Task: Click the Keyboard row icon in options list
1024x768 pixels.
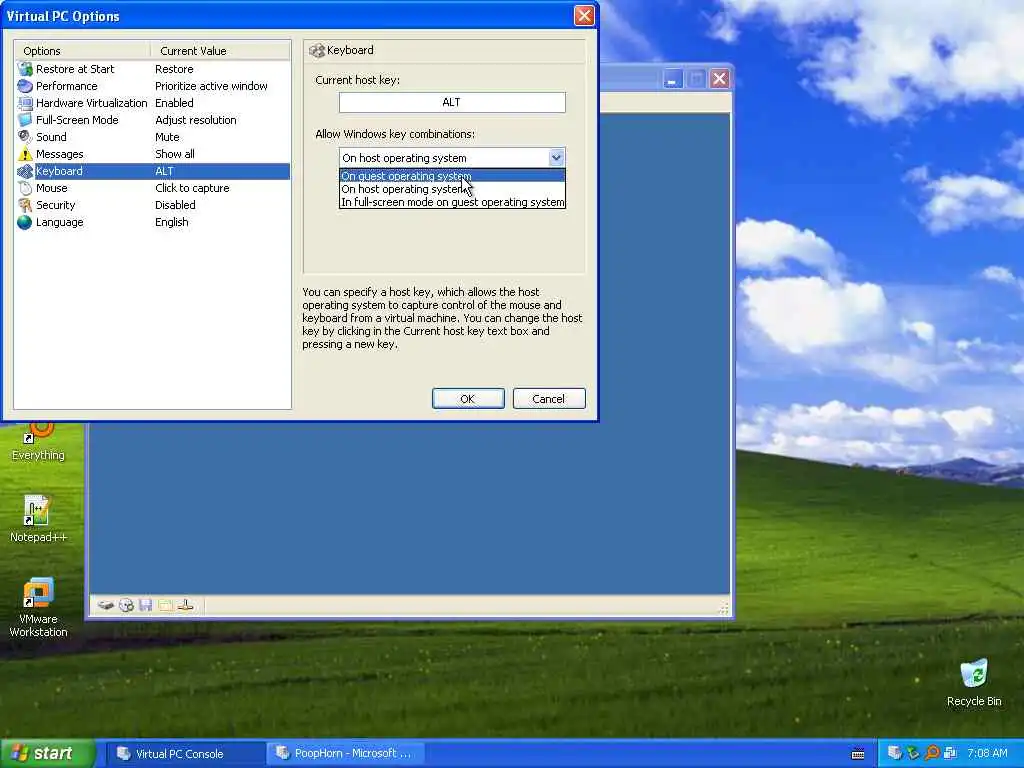Action: [x=25, y=171]
